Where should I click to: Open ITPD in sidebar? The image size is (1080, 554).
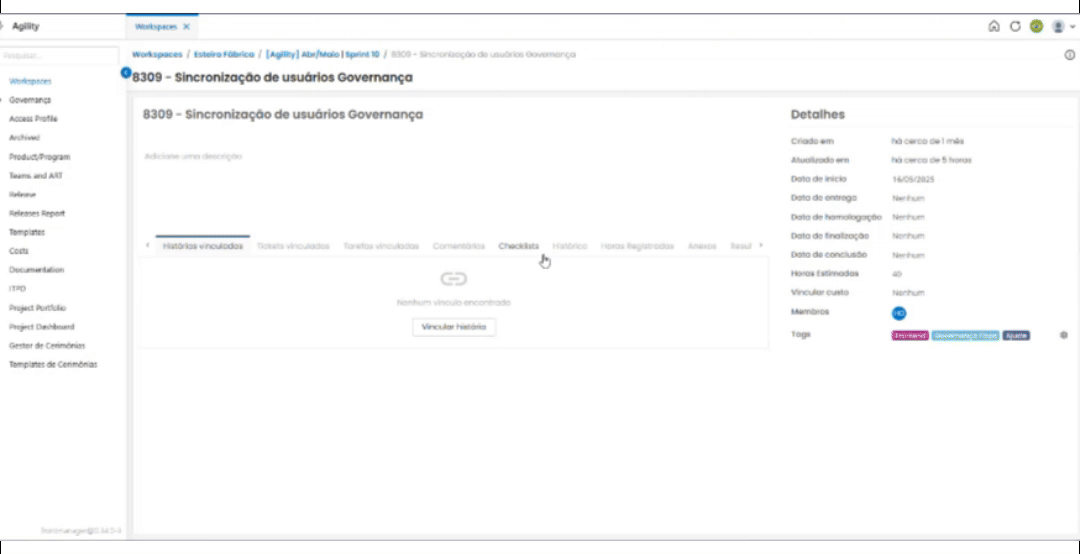(17, 289)
